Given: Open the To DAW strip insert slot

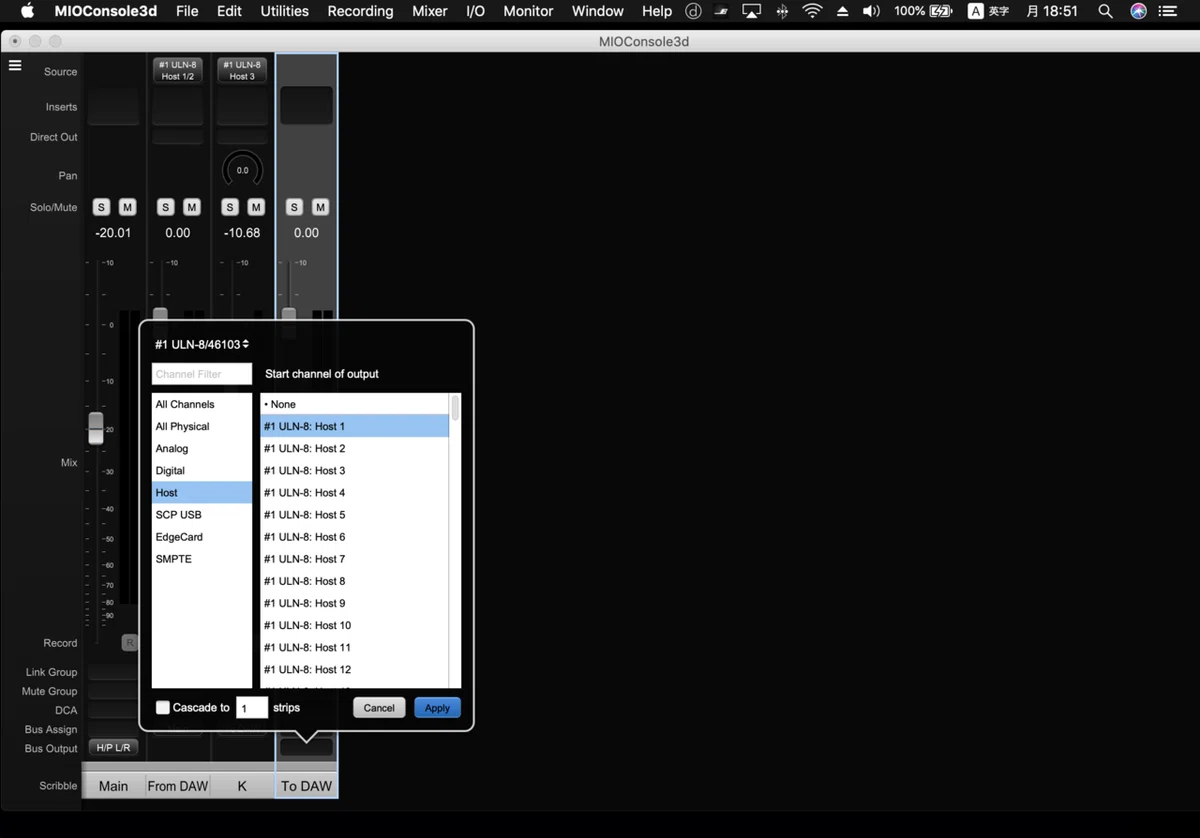Looking at the screenshot, I should pyautogui.click(x=306, y=105).
